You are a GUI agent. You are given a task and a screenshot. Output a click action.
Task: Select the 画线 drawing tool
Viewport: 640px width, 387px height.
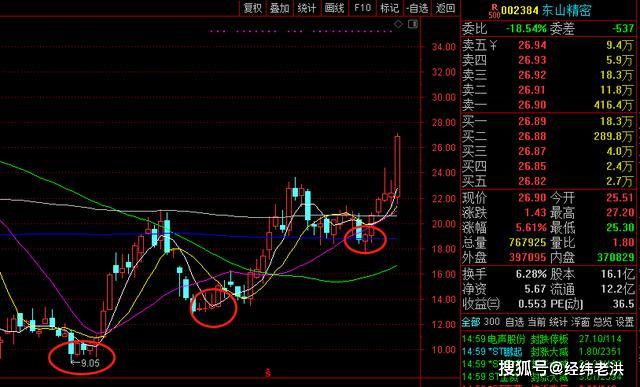point(334,8)
